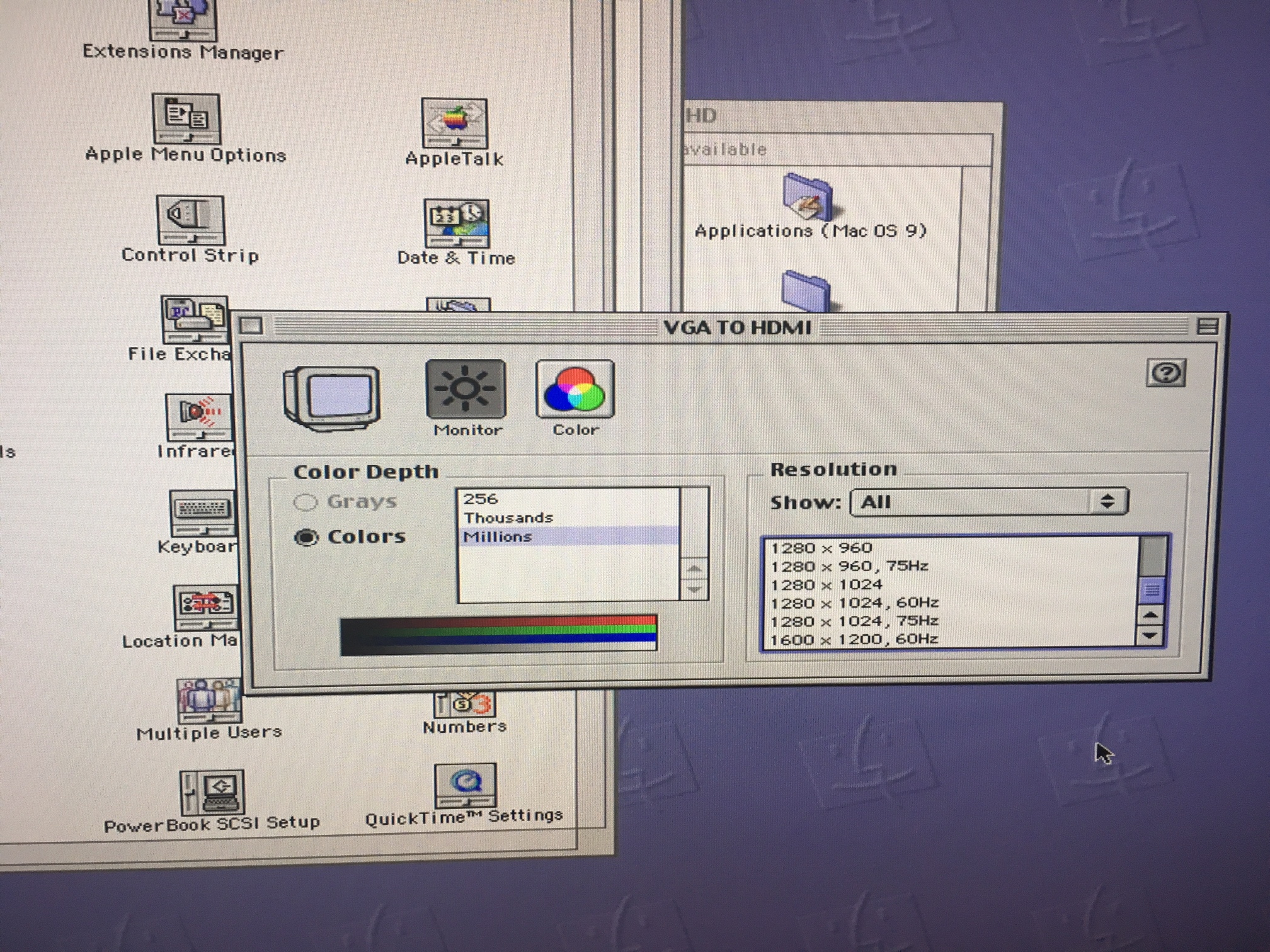Click the color depth list up arrow
The width and height of the screenshot is (1270, 952).
[694, 569]
